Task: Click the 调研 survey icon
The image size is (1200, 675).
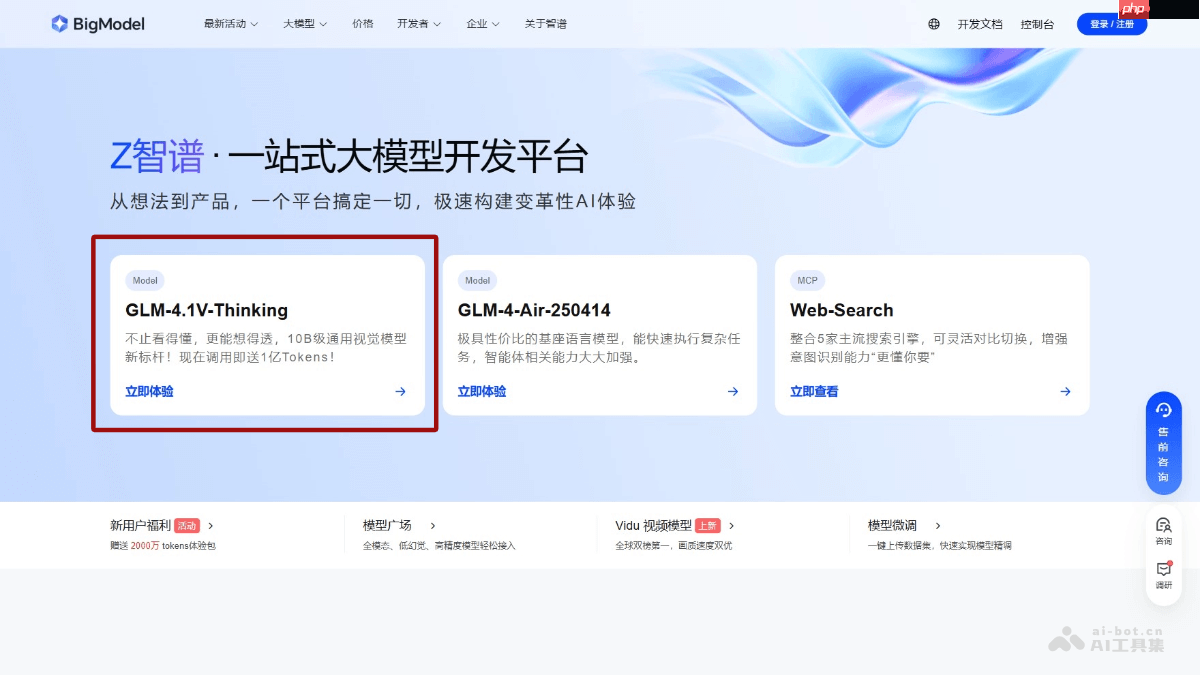Action: point(1164,574)
